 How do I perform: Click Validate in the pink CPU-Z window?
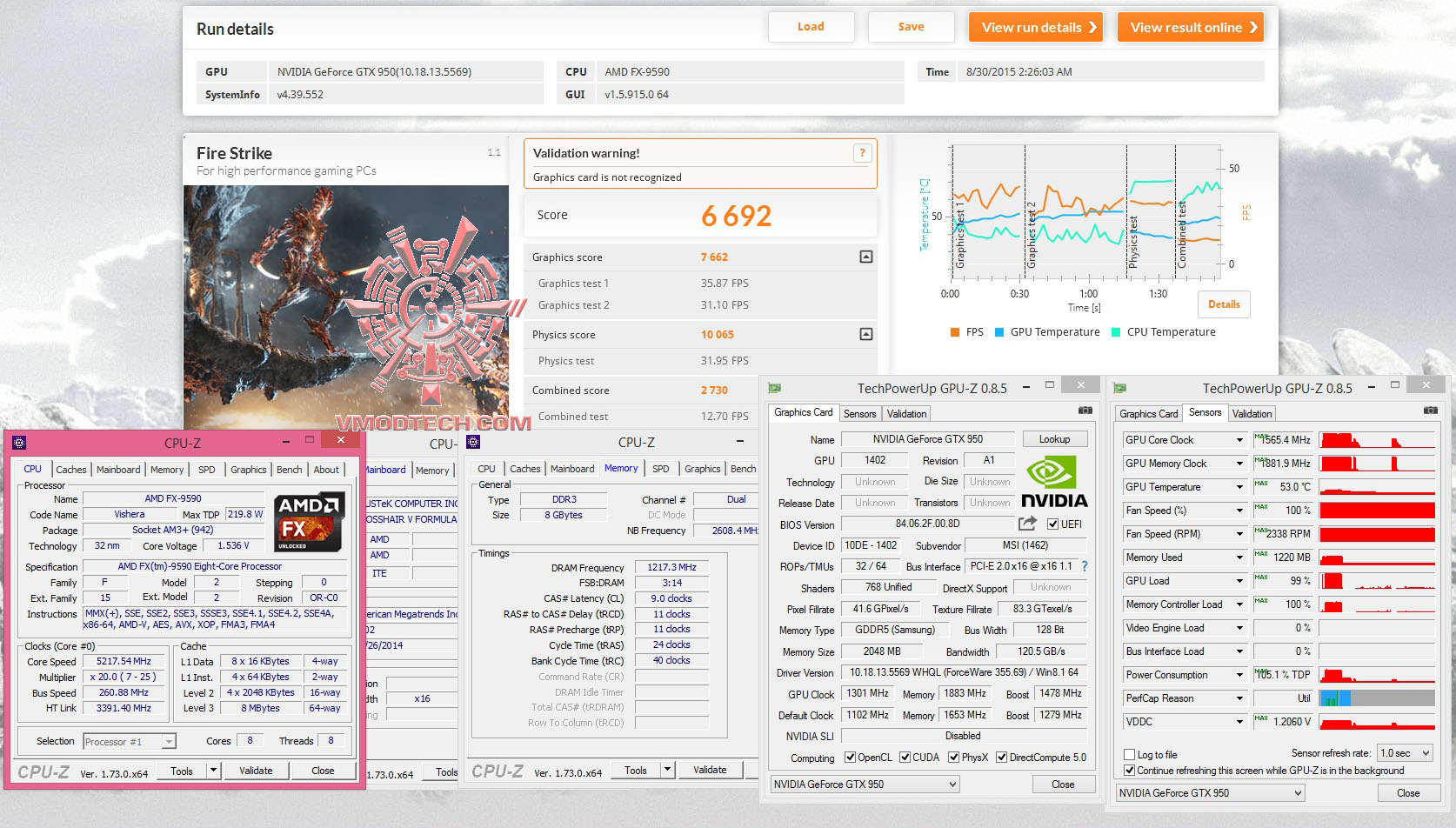point(256,771)
